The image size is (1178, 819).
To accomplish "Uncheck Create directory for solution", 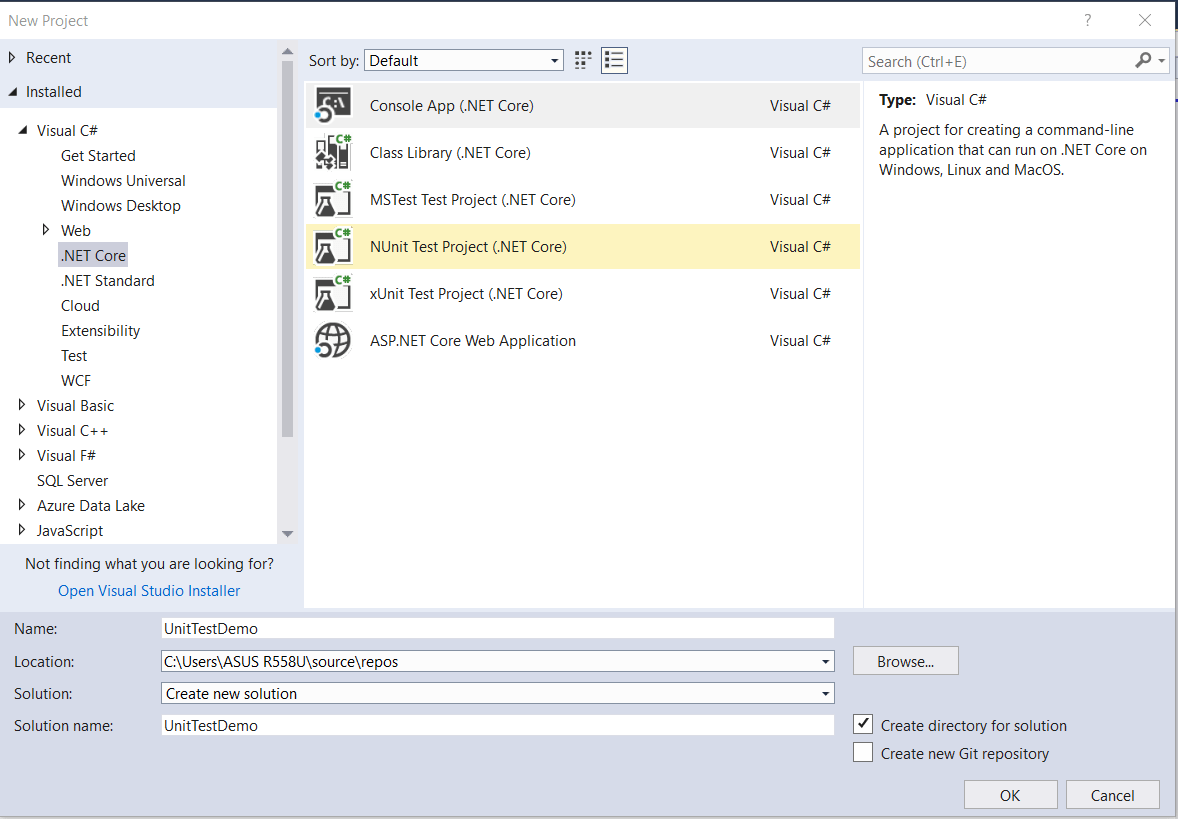I will pos(862,724).
